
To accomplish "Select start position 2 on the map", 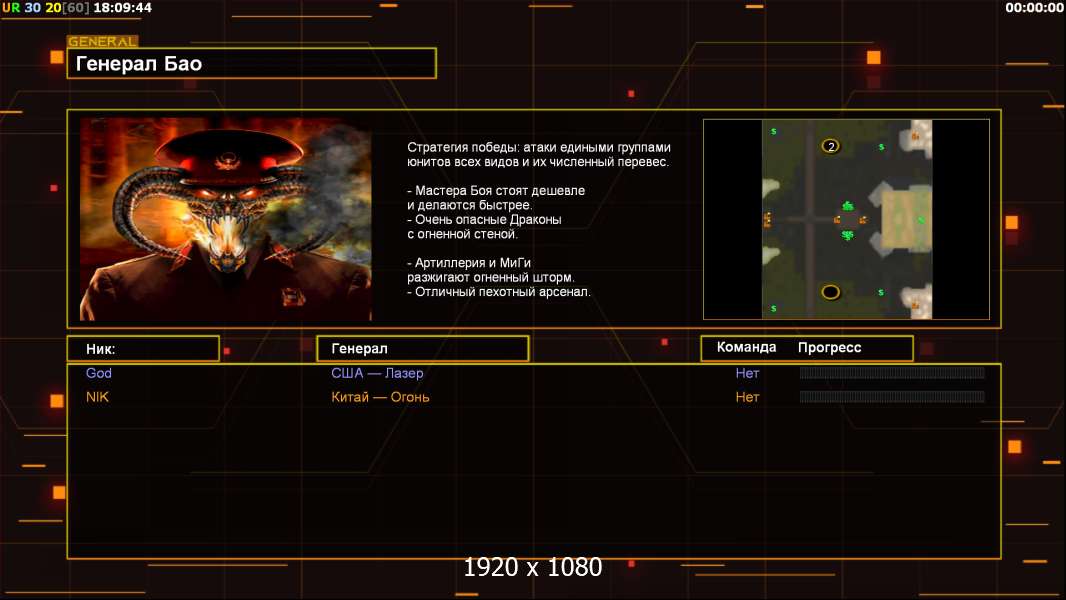I will coord(830,146).
